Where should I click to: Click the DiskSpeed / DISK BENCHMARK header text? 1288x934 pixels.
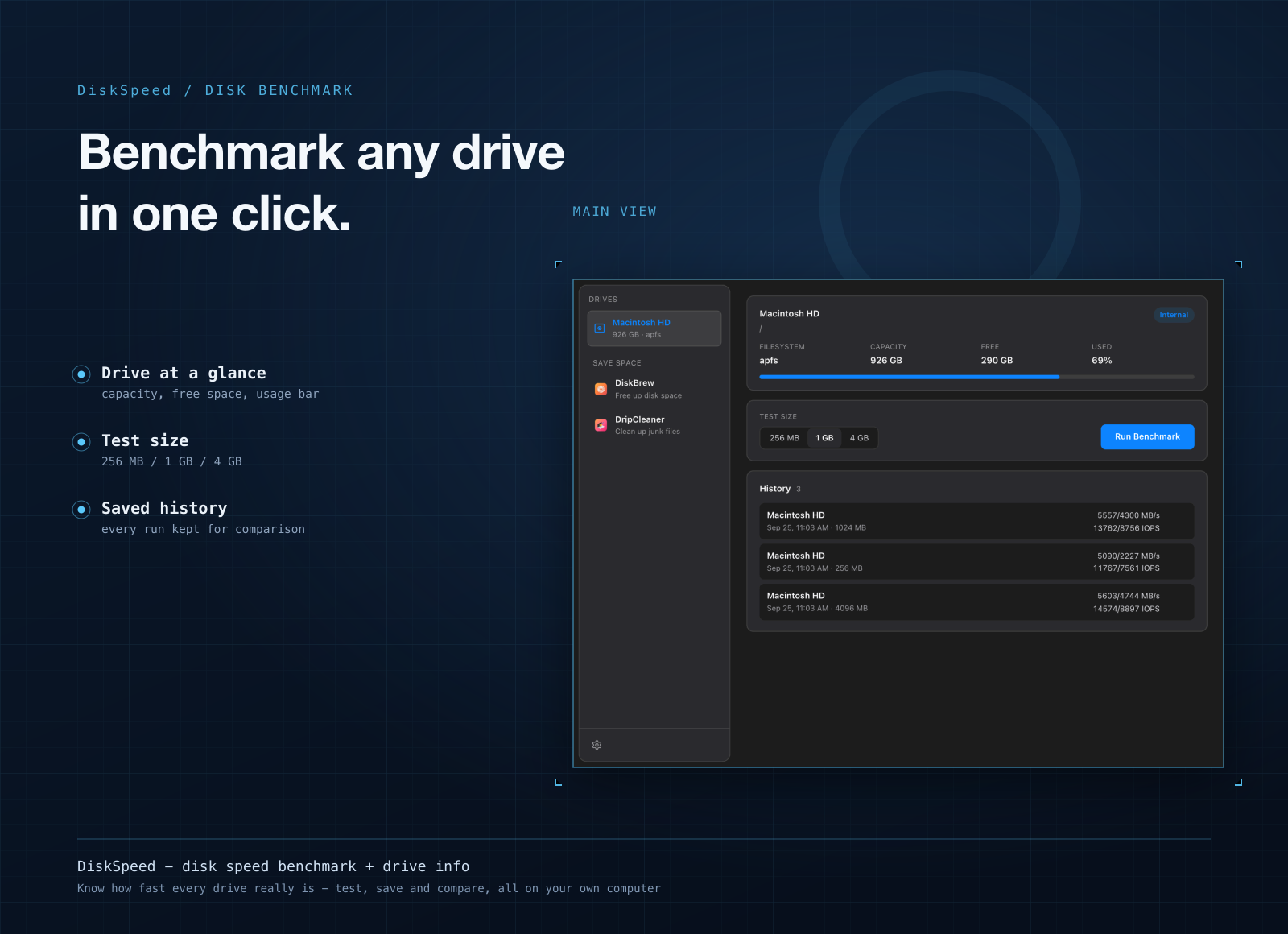pyautogui.click(x=215, y=90)
